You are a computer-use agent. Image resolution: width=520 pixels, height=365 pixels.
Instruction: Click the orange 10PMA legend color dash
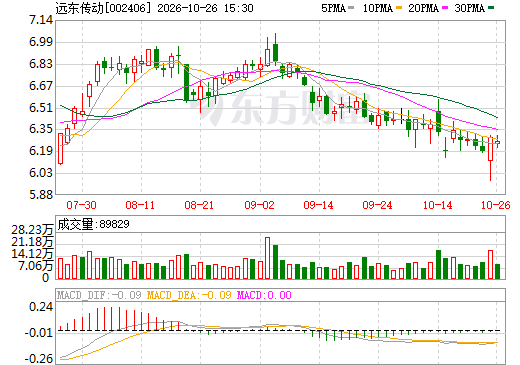399,8
